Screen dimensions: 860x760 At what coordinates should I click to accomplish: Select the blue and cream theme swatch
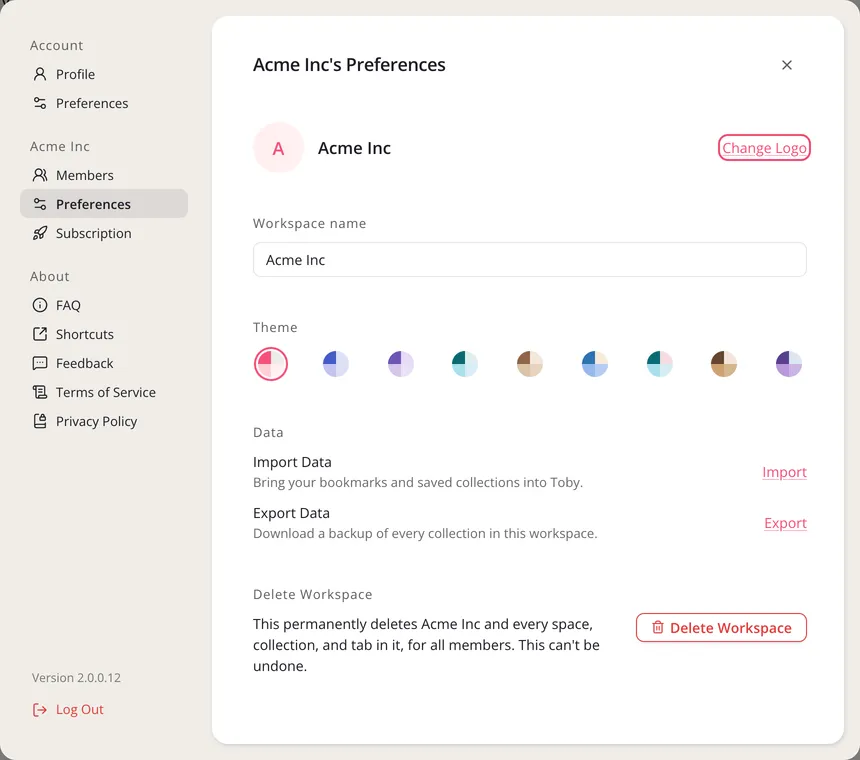point(595,364)
